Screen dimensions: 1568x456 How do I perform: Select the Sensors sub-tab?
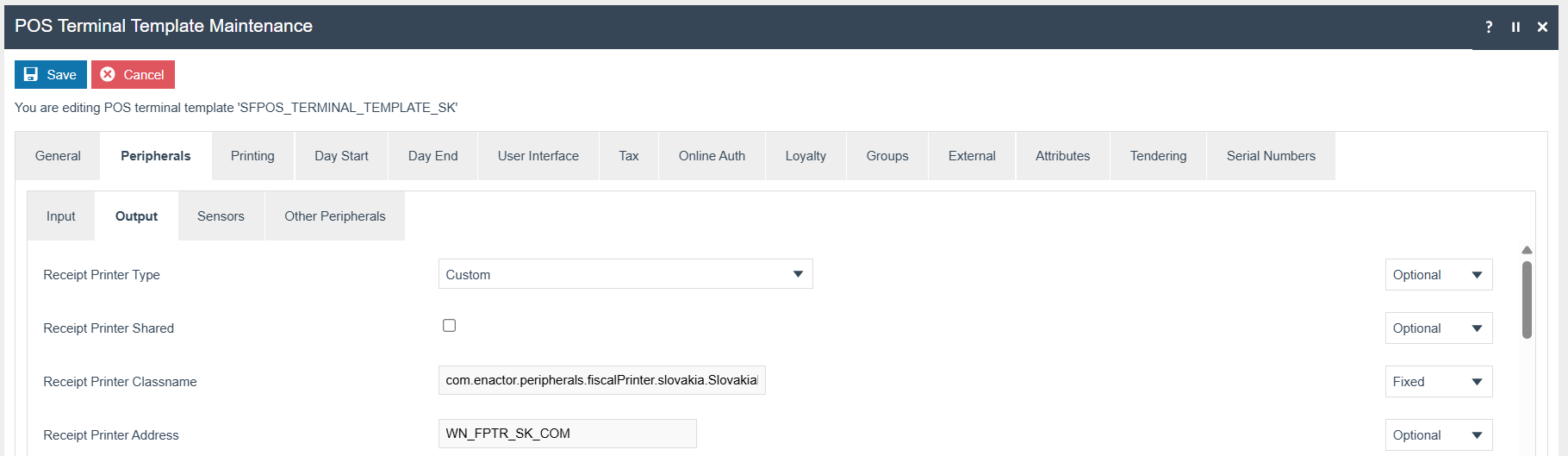click(221, 216)
